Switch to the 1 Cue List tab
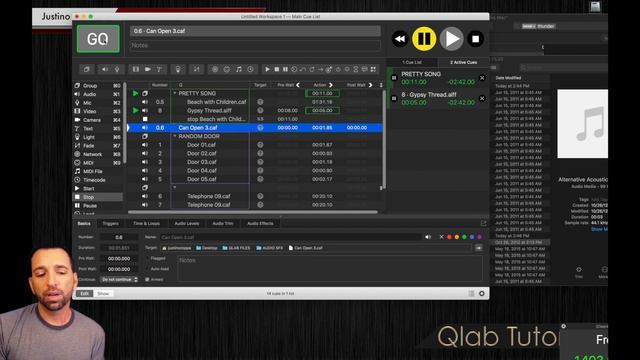 pos(412,62)
